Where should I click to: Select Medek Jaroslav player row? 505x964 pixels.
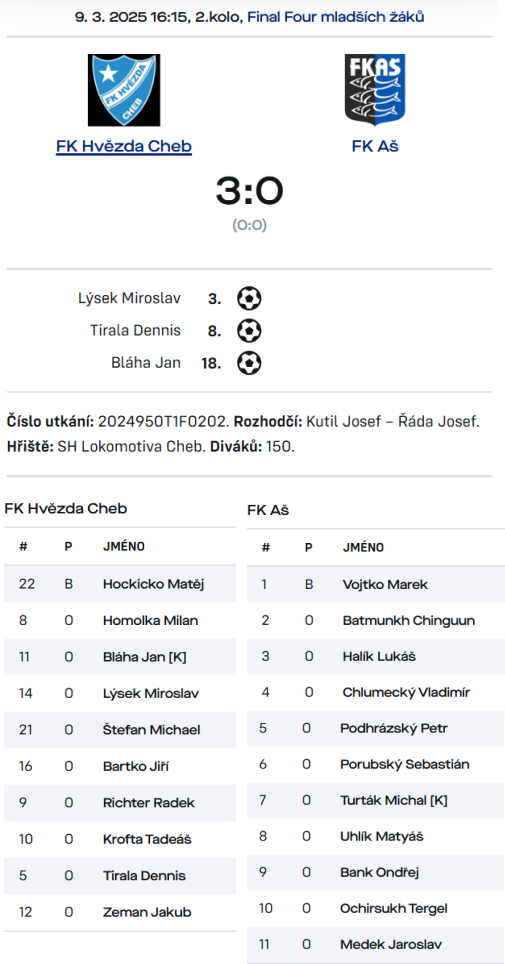pos(376,944)
